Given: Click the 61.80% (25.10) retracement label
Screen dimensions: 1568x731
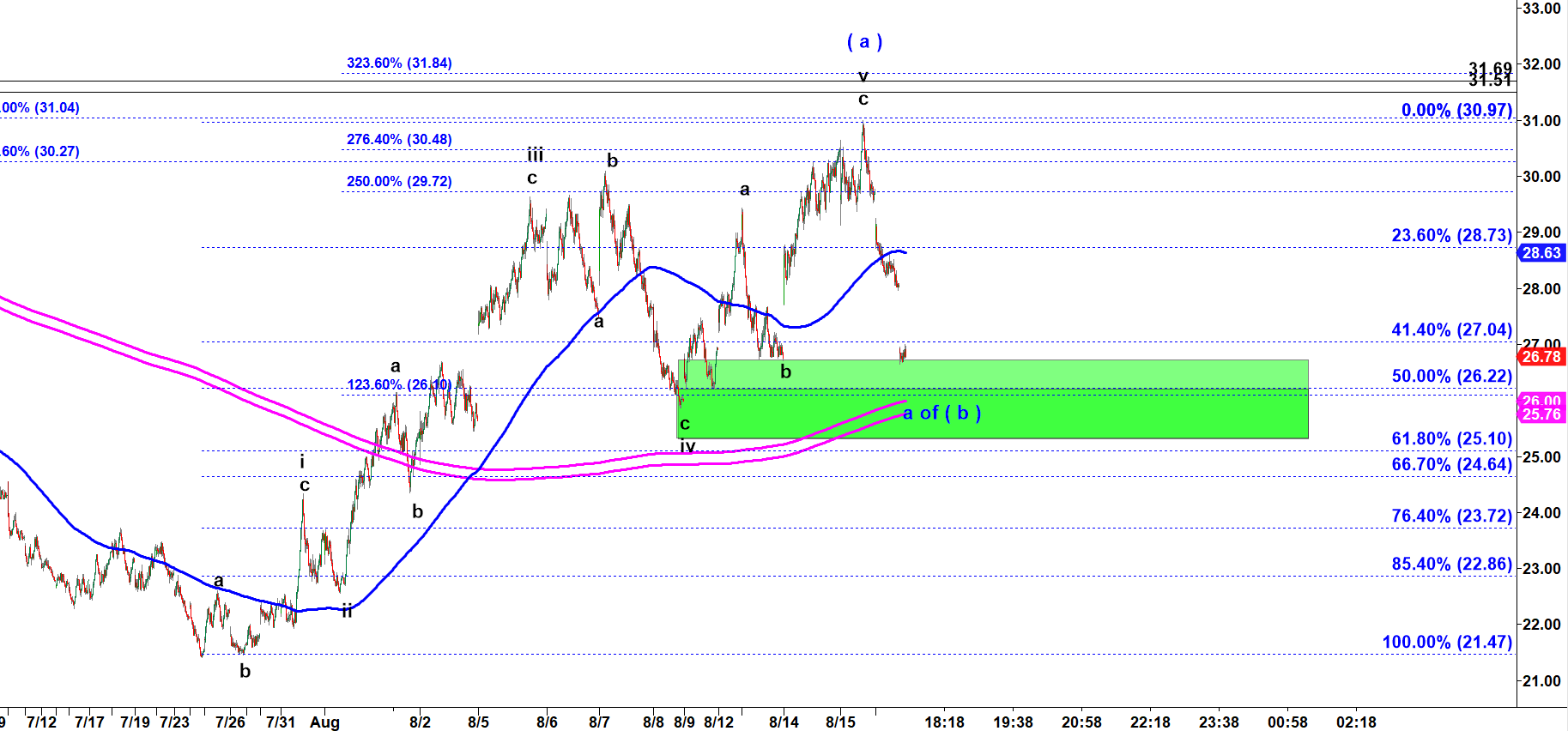Looking at the screenshot, I should tap(1451, 438).
